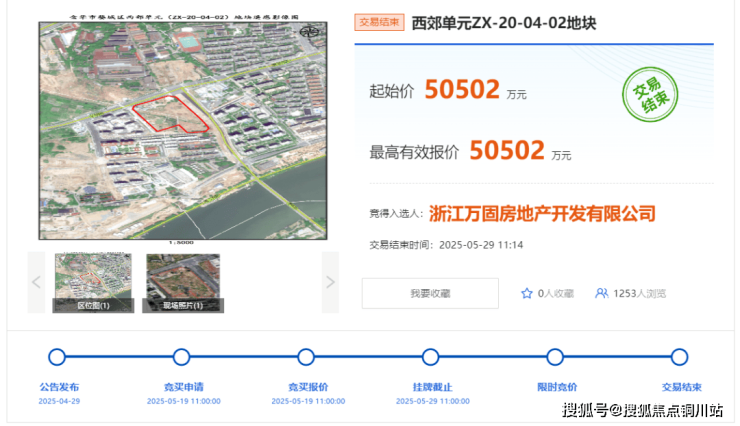Show previous thumbnail with left arrow
This screenshot has height=426, width=740.
pos(36,282)
